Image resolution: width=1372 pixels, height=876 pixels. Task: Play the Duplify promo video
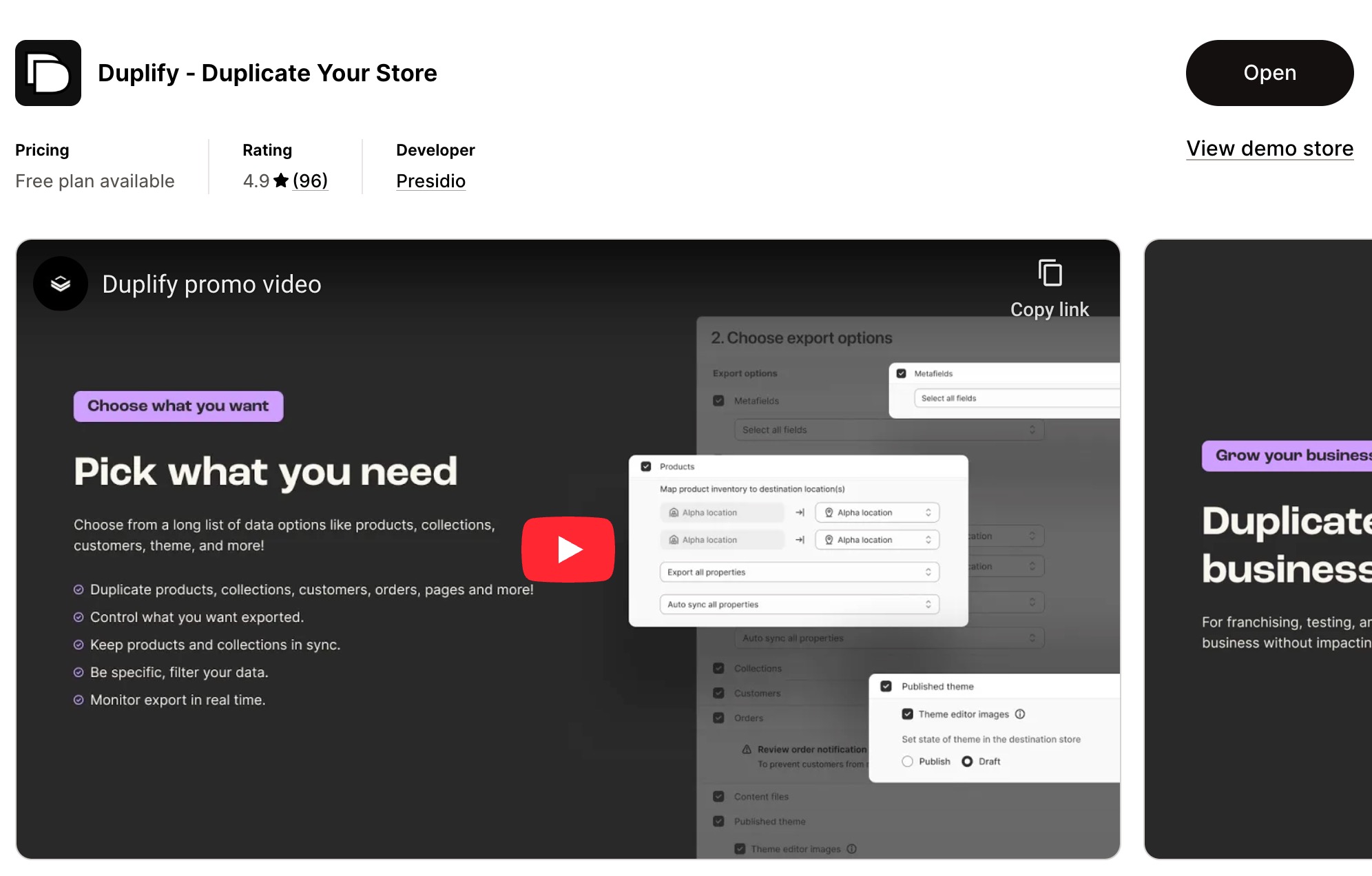click(568, 550)
